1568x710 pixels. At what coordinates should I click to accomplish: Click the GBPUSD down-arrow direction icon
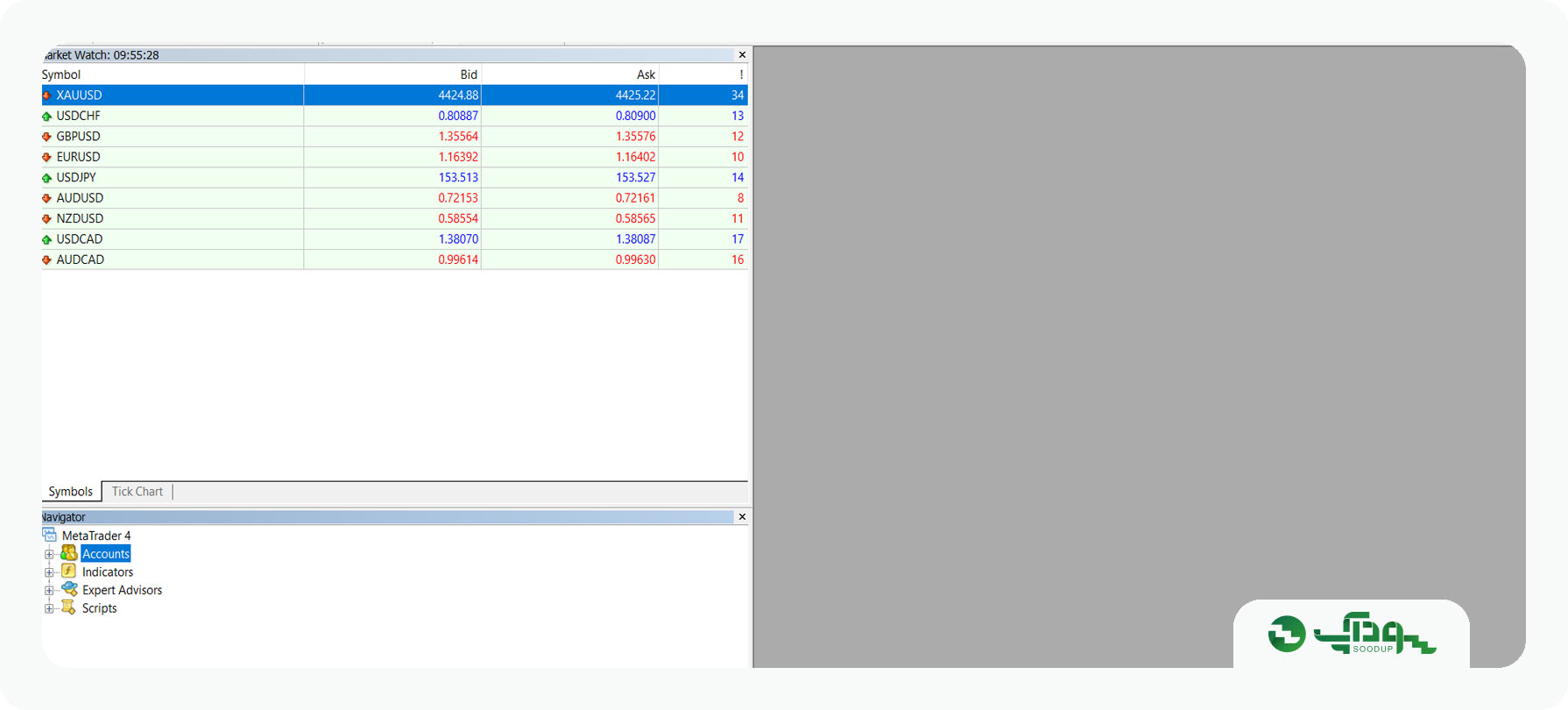point(46,137)
